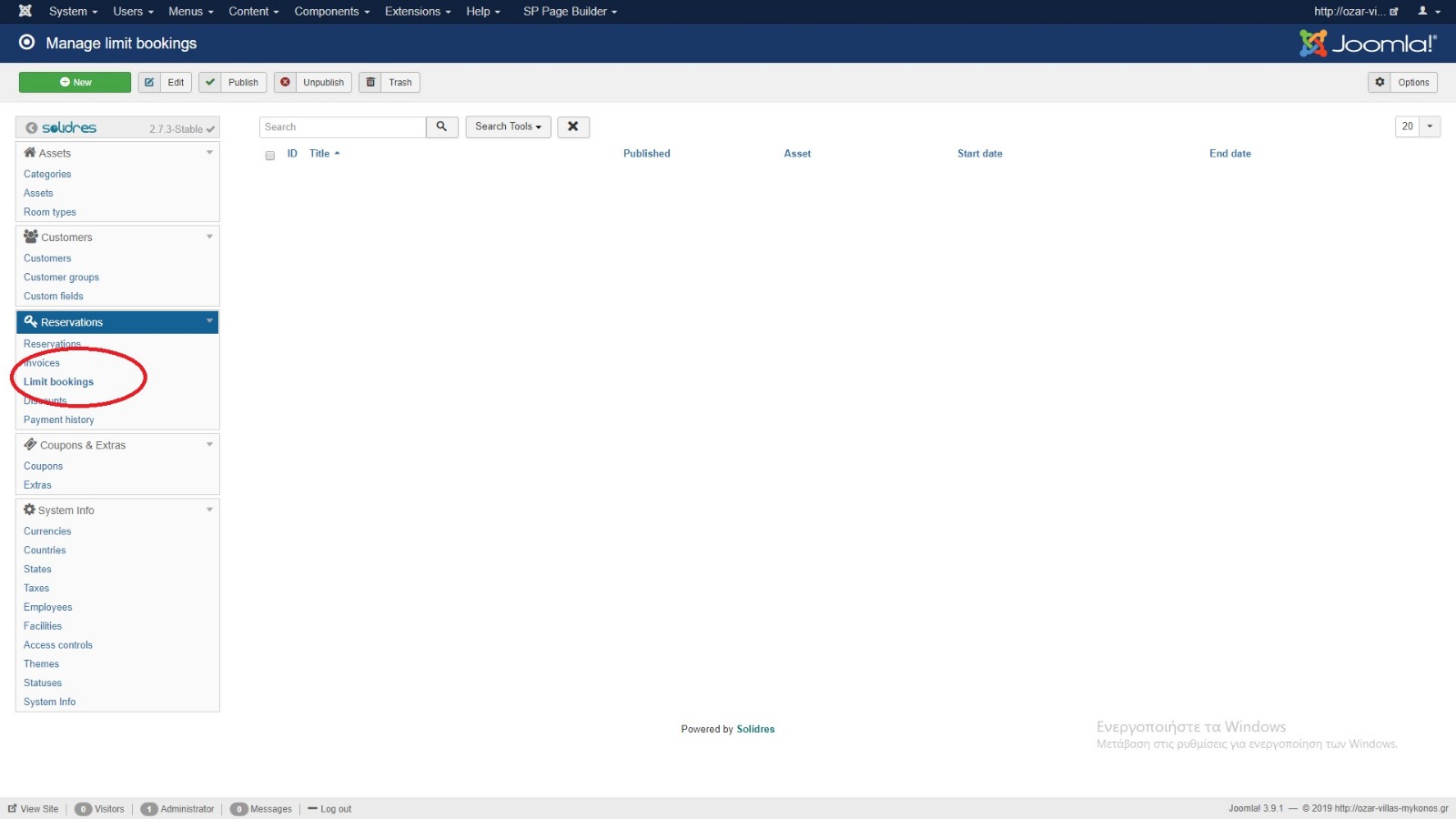This screenshot has height=819, width=1456.
Task: Open Options via the gear icon
Action: tap(1380, 83)
